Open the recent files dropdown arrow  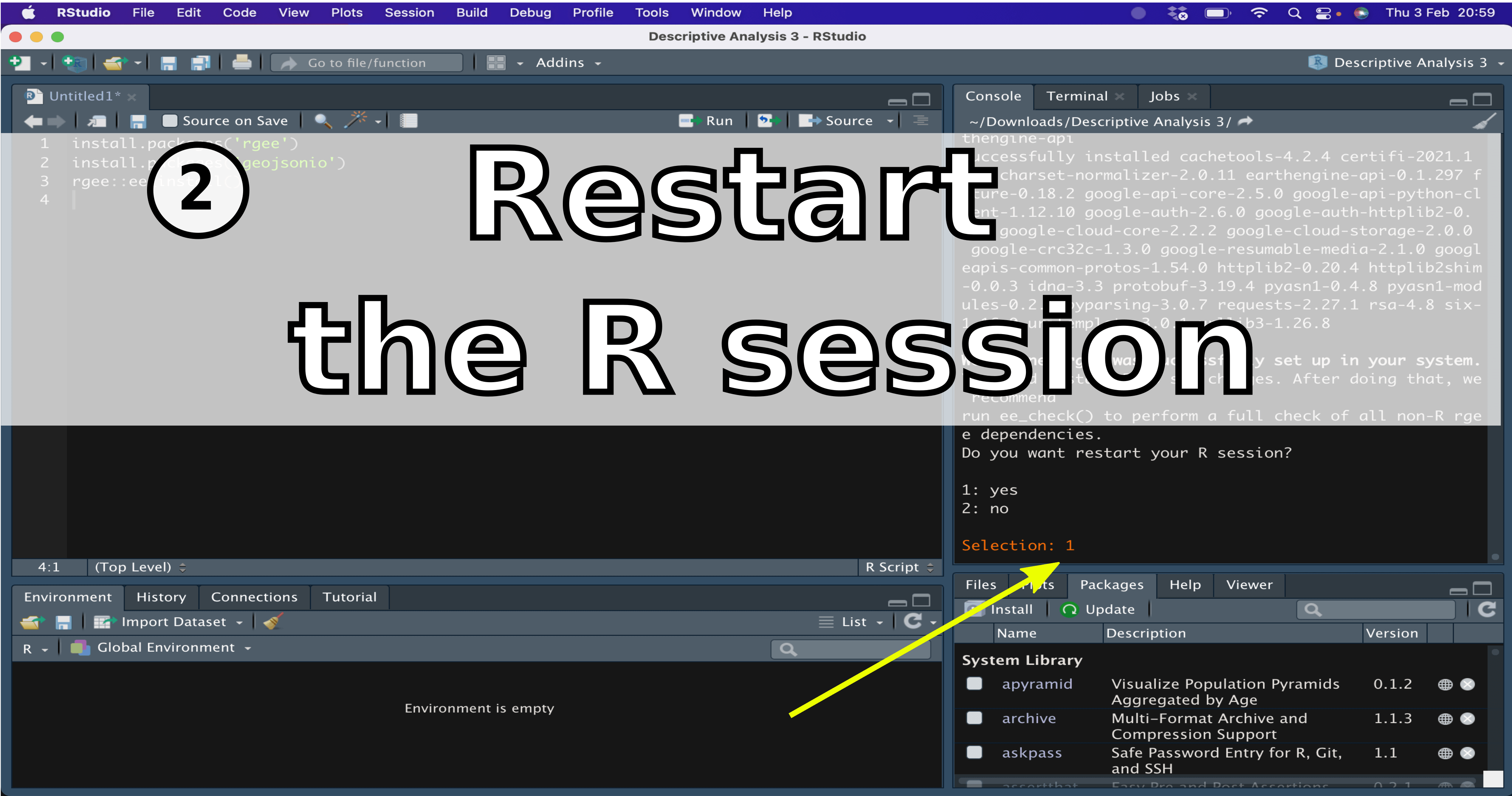click(x=138, y=63)
